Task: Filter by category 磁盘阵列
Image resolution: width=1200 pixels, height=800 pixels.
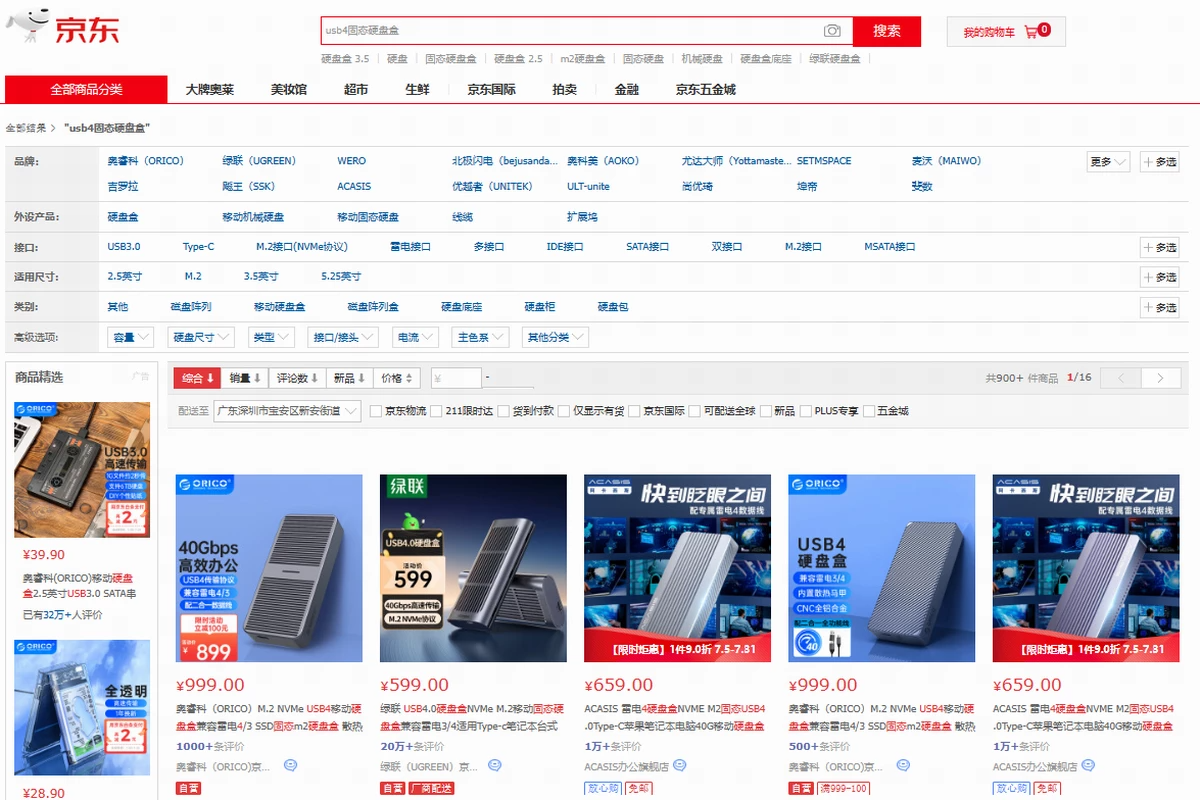Action: point(191,307)
